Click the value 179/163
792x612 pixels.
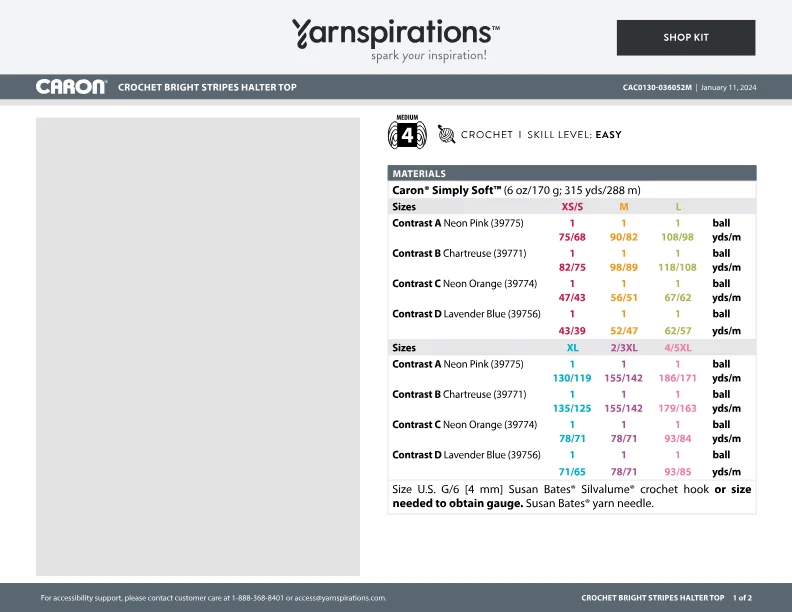(677, 408)
